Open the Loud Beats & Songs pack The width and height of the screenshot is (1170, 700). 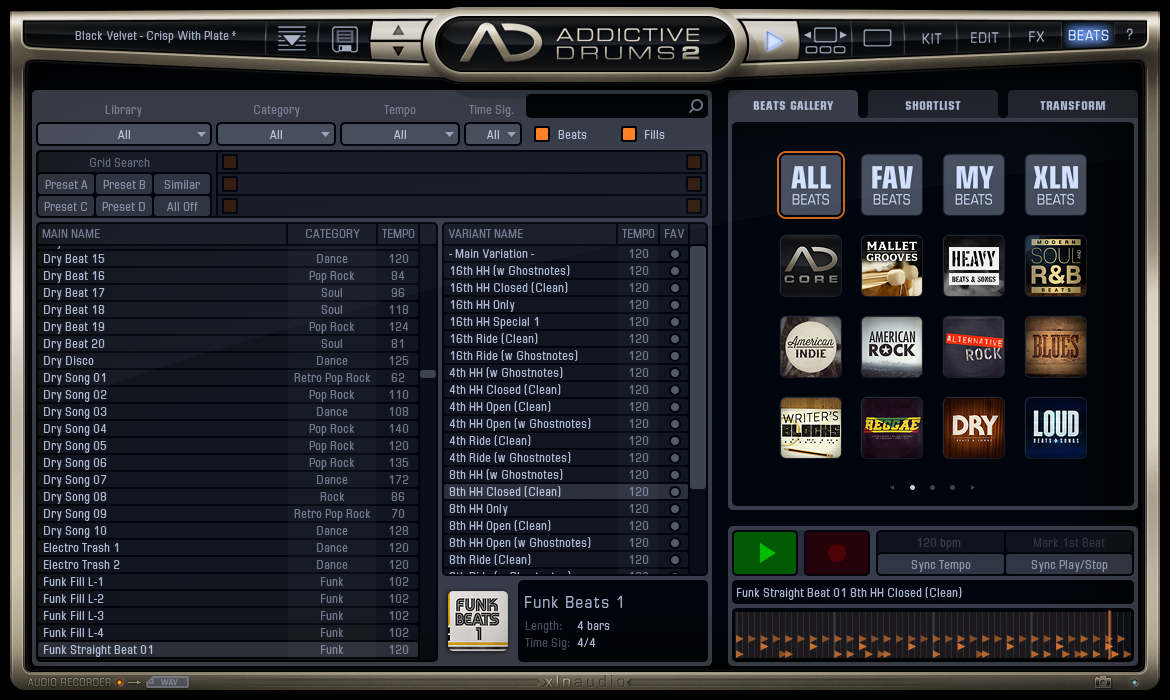(x=1055, y=428)
